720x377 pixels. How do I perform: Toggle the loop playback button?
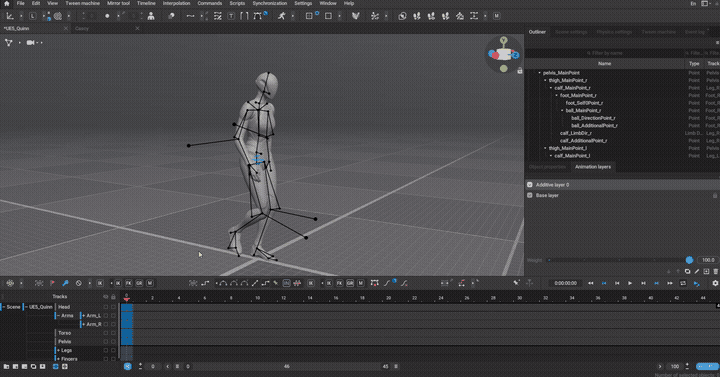683,283
